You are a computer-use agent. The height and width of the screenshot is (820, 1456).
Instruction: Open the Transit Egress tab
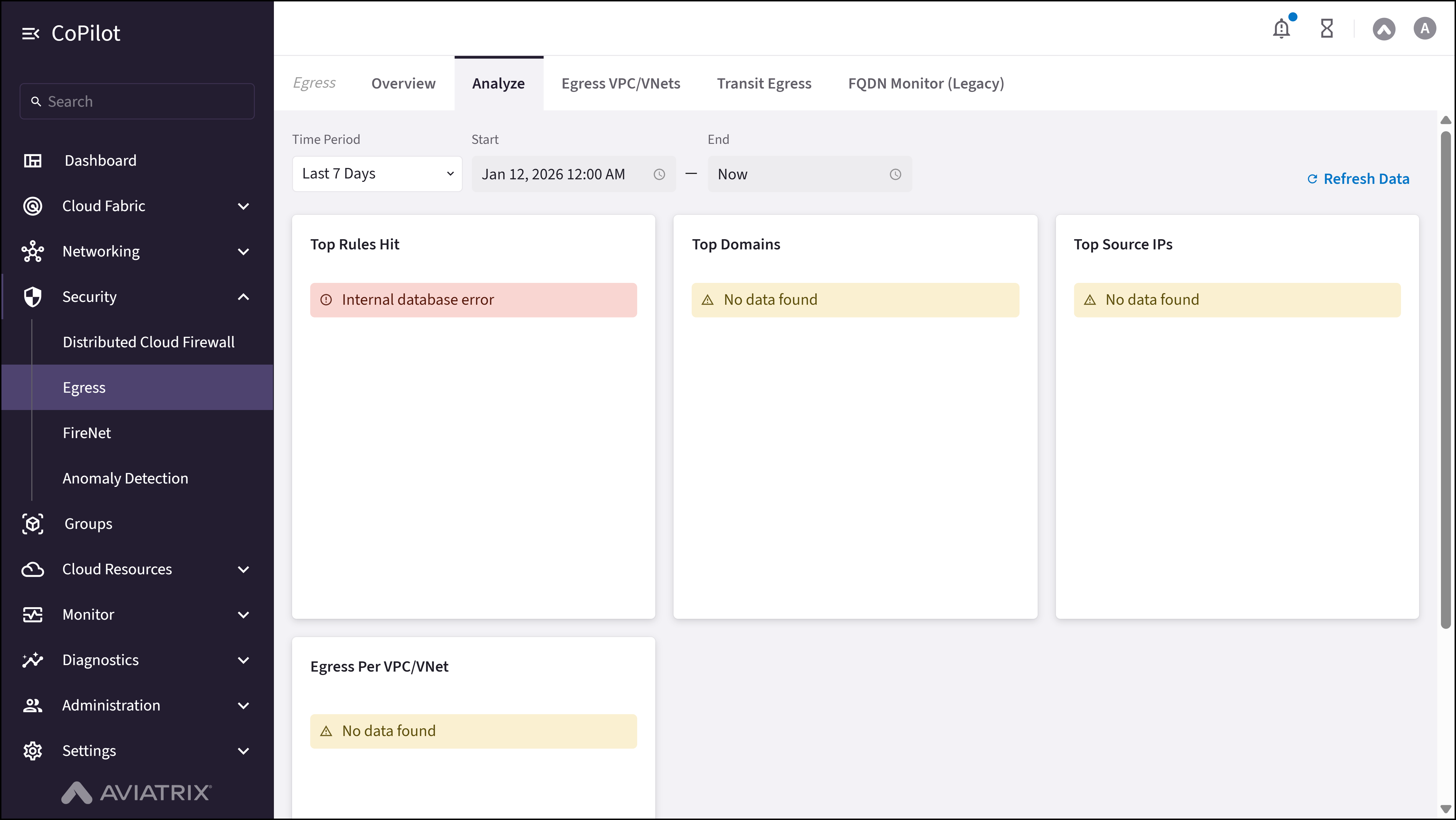[x=763, y=84]
